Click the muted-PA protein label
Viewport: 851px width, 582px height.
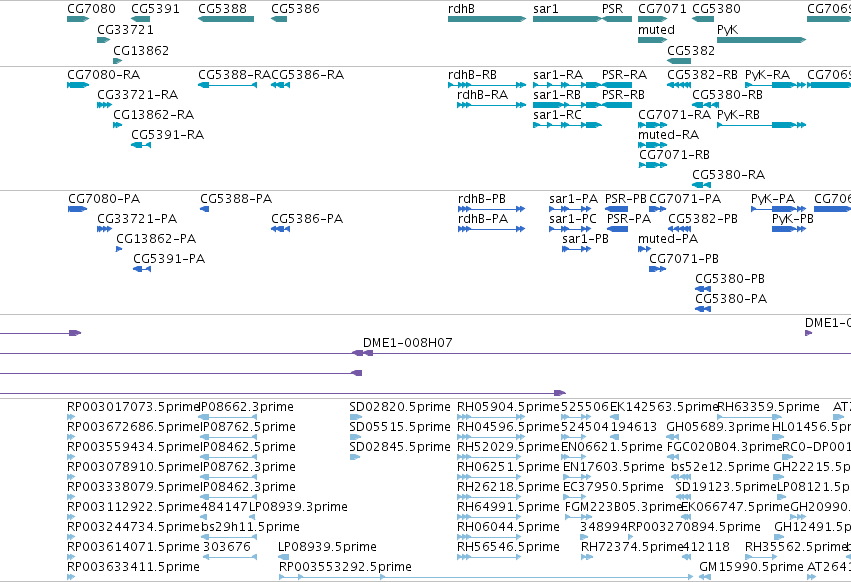668,239
